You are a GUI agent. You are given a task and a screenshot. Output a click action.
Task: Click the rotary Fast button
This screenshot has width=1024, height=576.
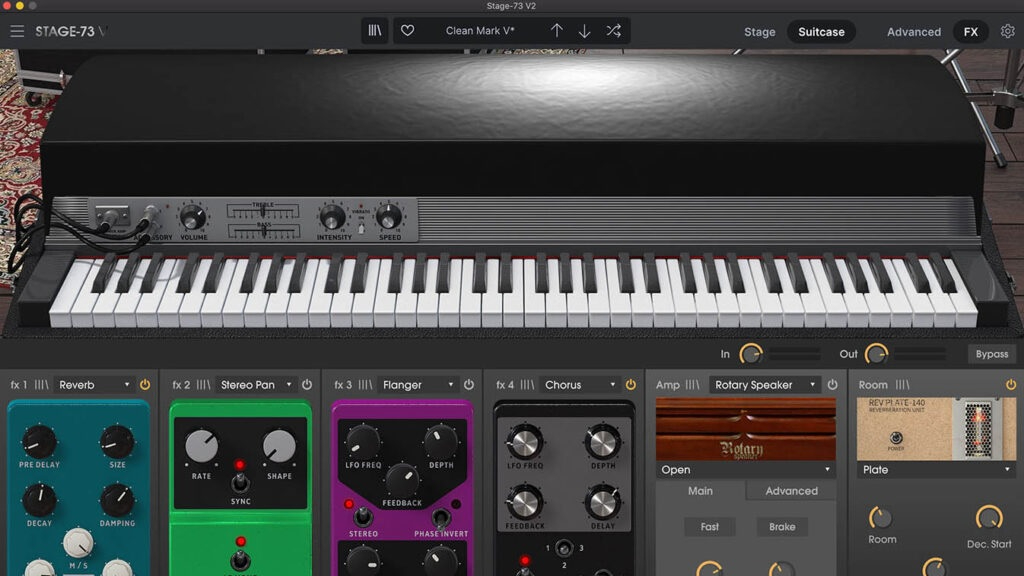[709, 526]
